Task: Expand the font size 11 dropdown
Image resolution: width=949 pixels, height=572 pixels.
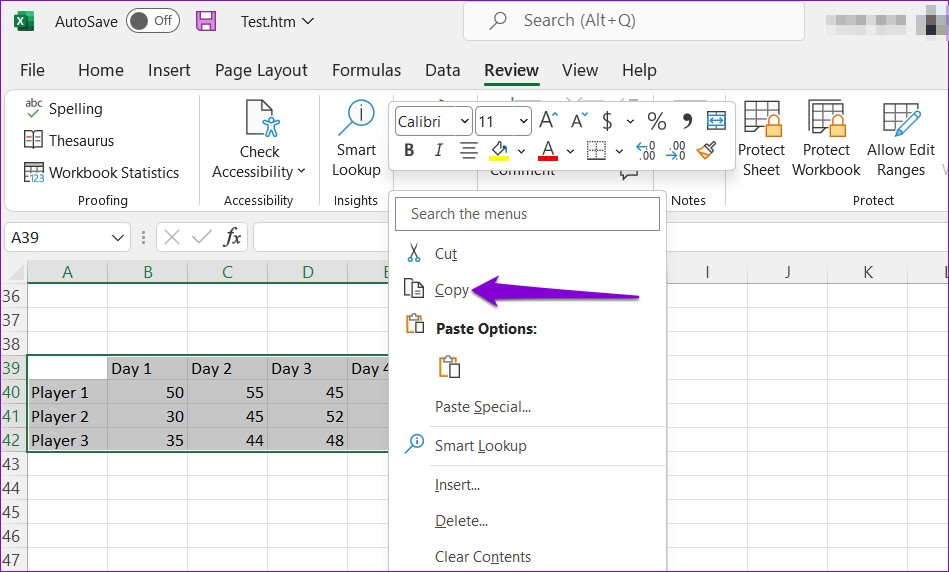Action: tap(523, 122)
